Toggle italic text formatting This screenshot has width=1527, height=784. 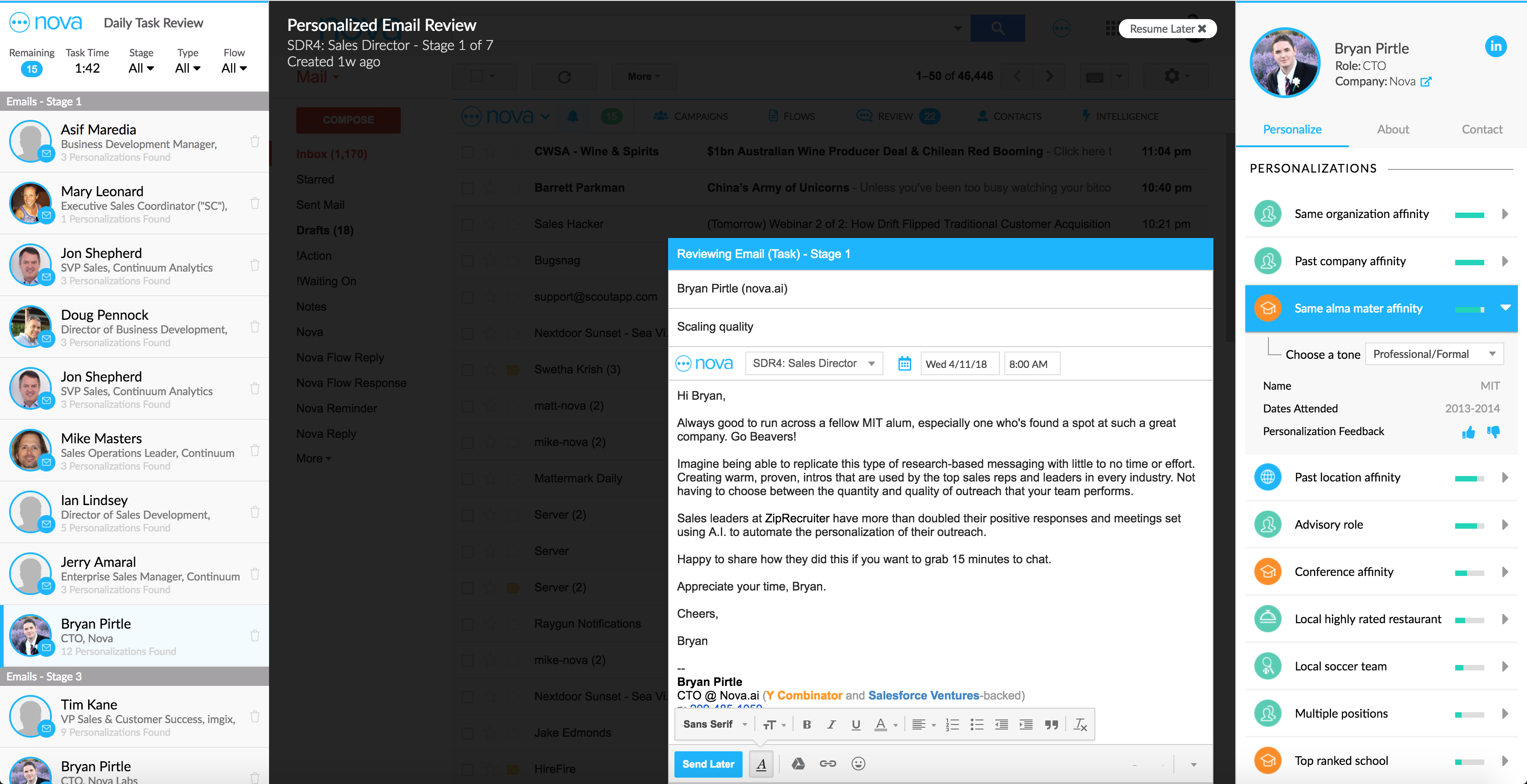[831, 725]
